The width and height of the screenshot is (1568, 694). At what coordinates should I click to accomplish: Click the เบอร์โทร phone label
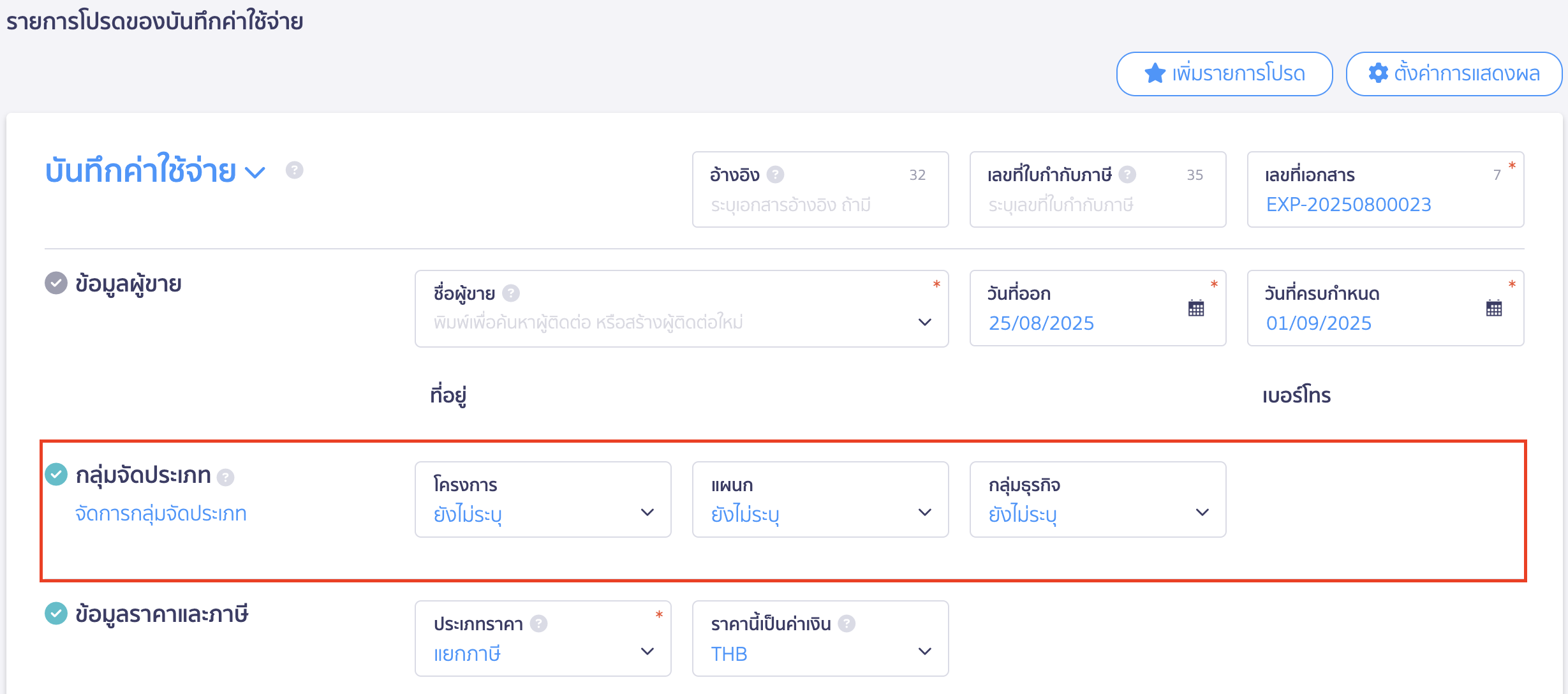pyautogui.click(x=1296, y=395)
